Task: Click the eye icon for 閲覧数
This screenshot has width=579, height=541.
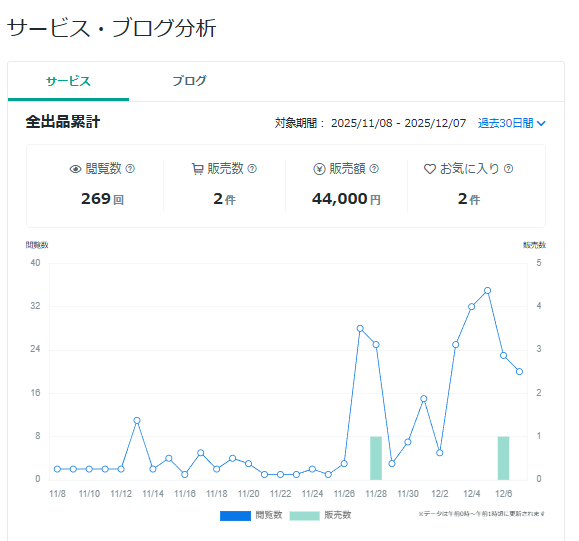Action: click(75, 169)
